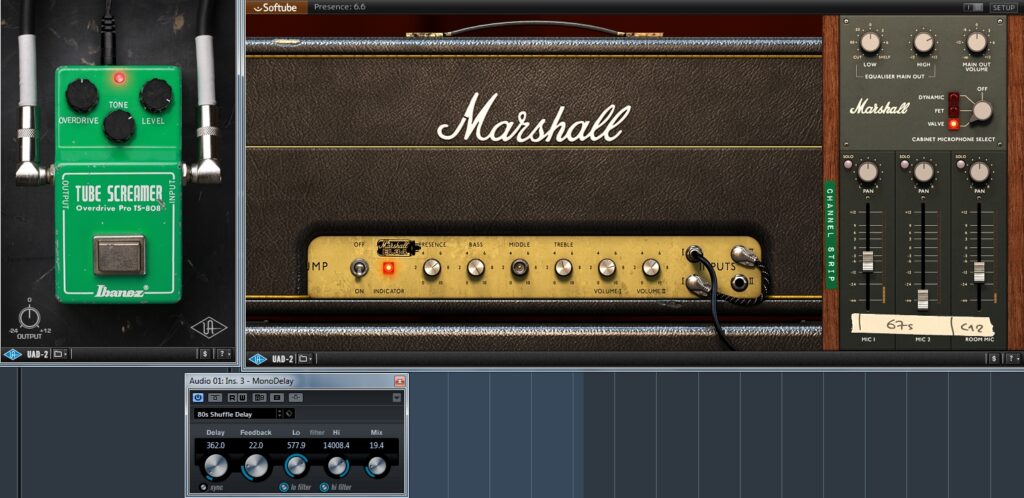Click the MonoDelay Write automation W button
The height and width of the screenshot is (498, 1024).
click(242, 397)
